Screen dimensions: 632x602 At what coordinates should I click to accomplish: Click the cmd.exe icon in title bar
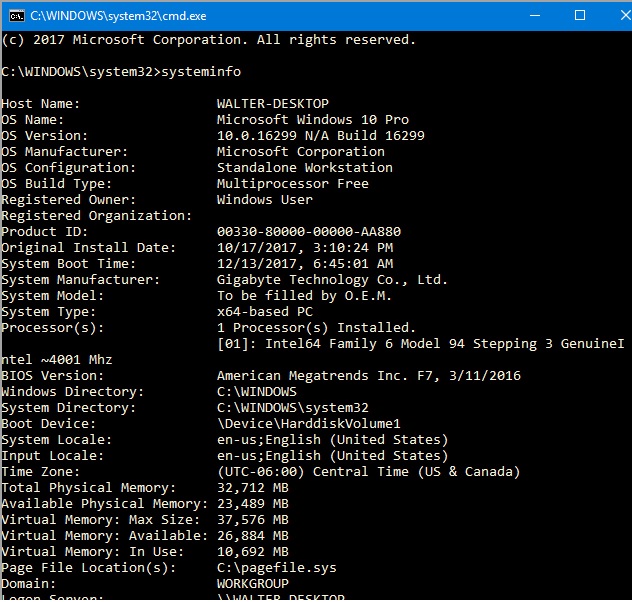[x=15, y=15]
